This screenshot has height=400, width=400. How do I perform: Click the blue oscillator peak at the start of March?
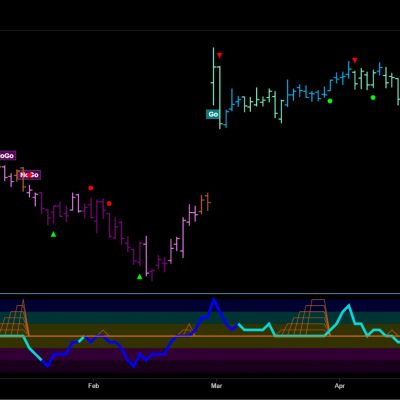214,299
